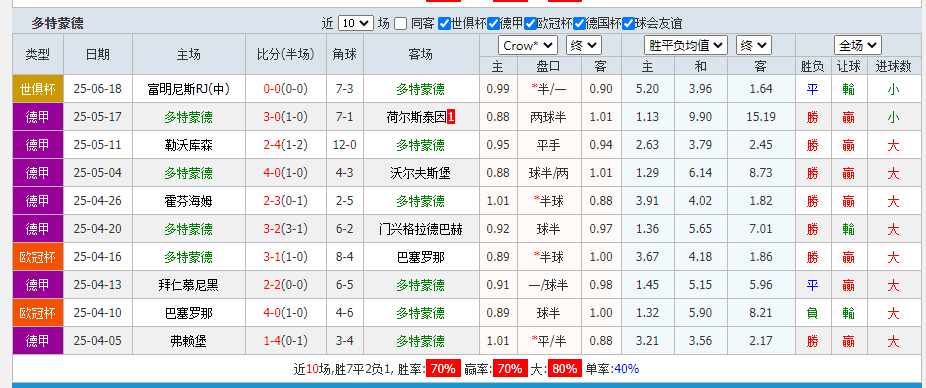
Task: Click the 德甲 tag on 25-05-17 row
Action: [x=38, y=117]
